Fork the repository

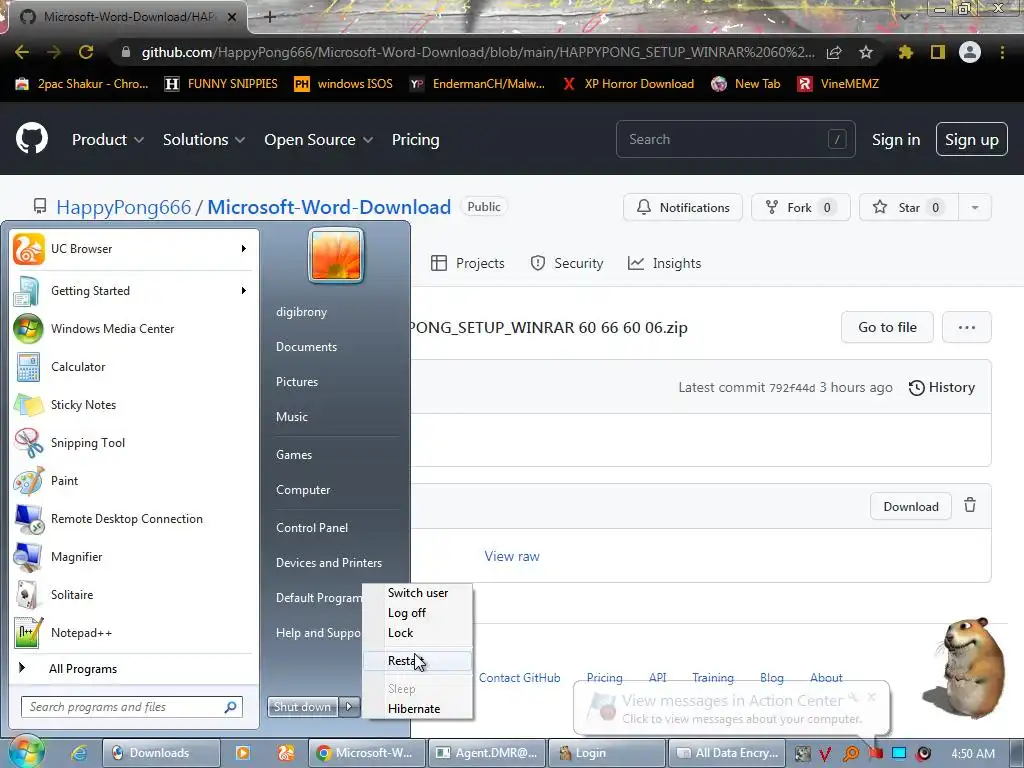801,208
